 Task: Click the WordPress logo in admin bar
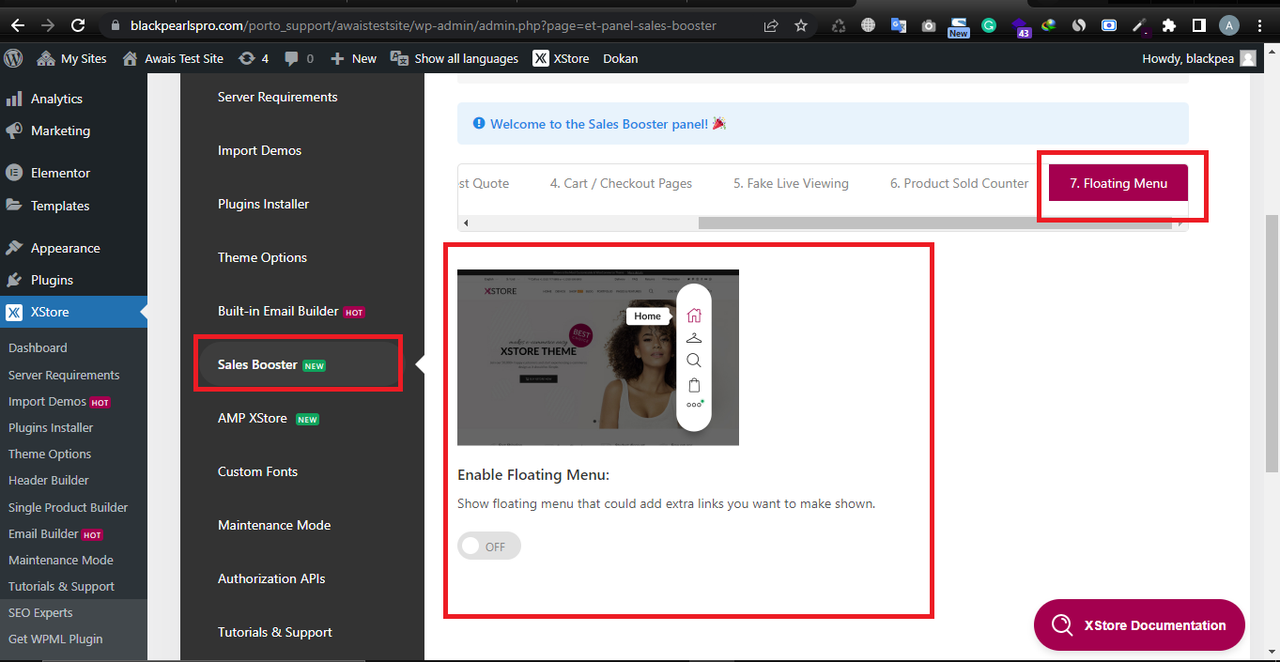tap(14, 58)
